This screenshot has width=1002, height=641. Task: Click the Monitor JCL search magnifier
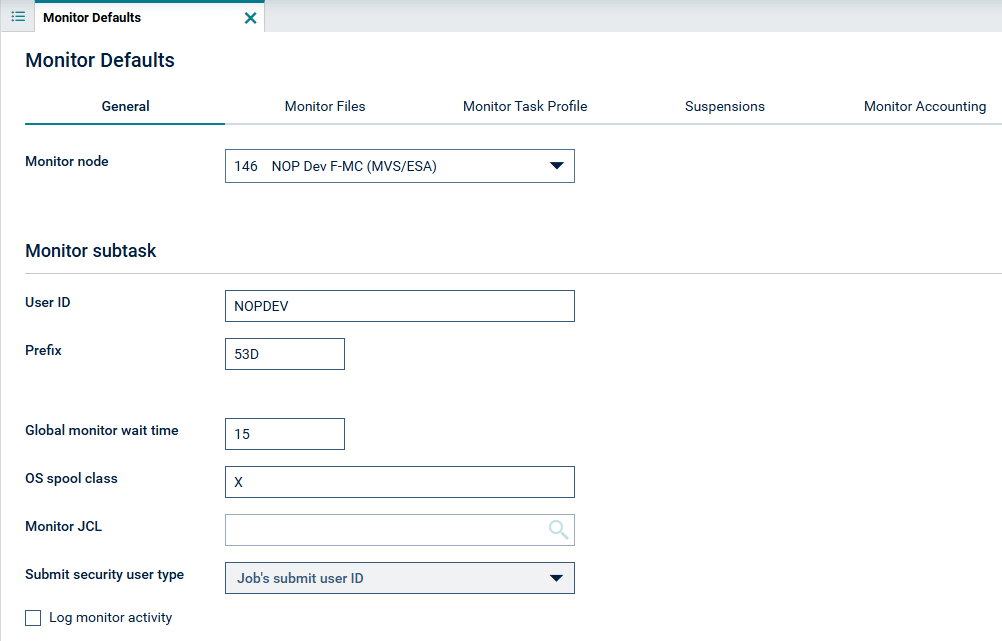(558, 529)
